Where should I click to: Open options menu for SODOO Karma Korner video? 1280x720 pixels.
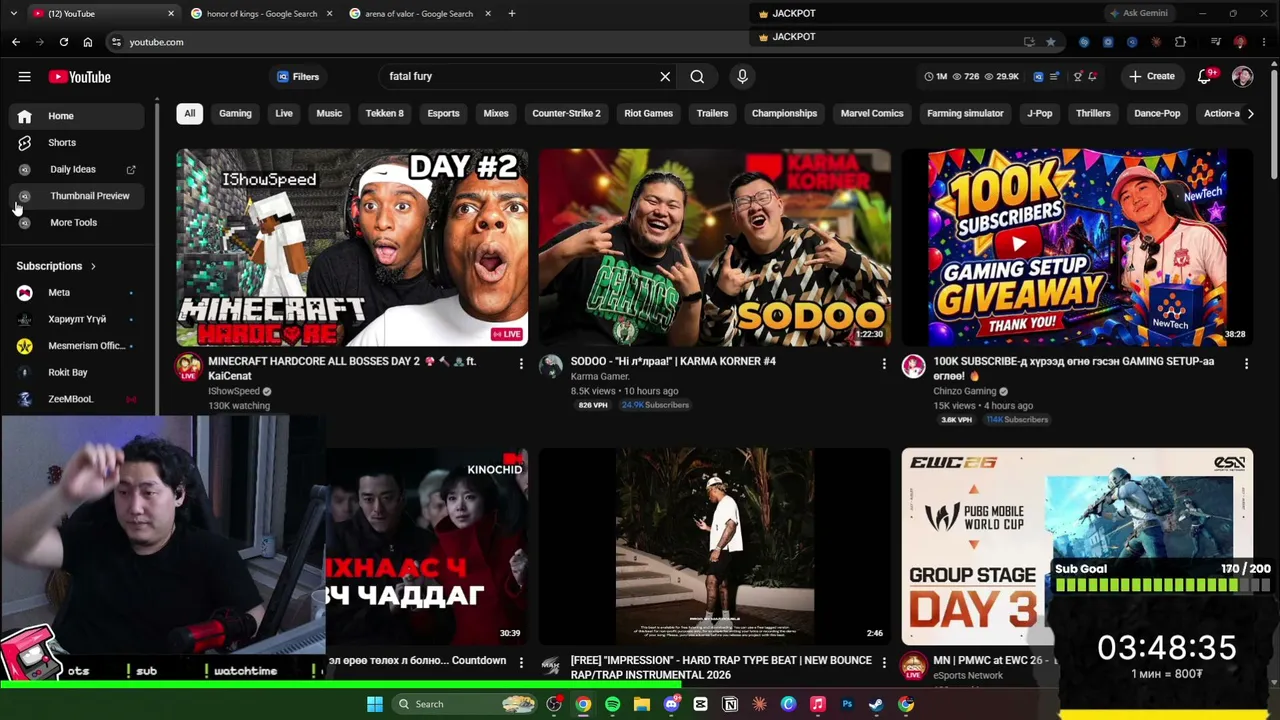884,364
